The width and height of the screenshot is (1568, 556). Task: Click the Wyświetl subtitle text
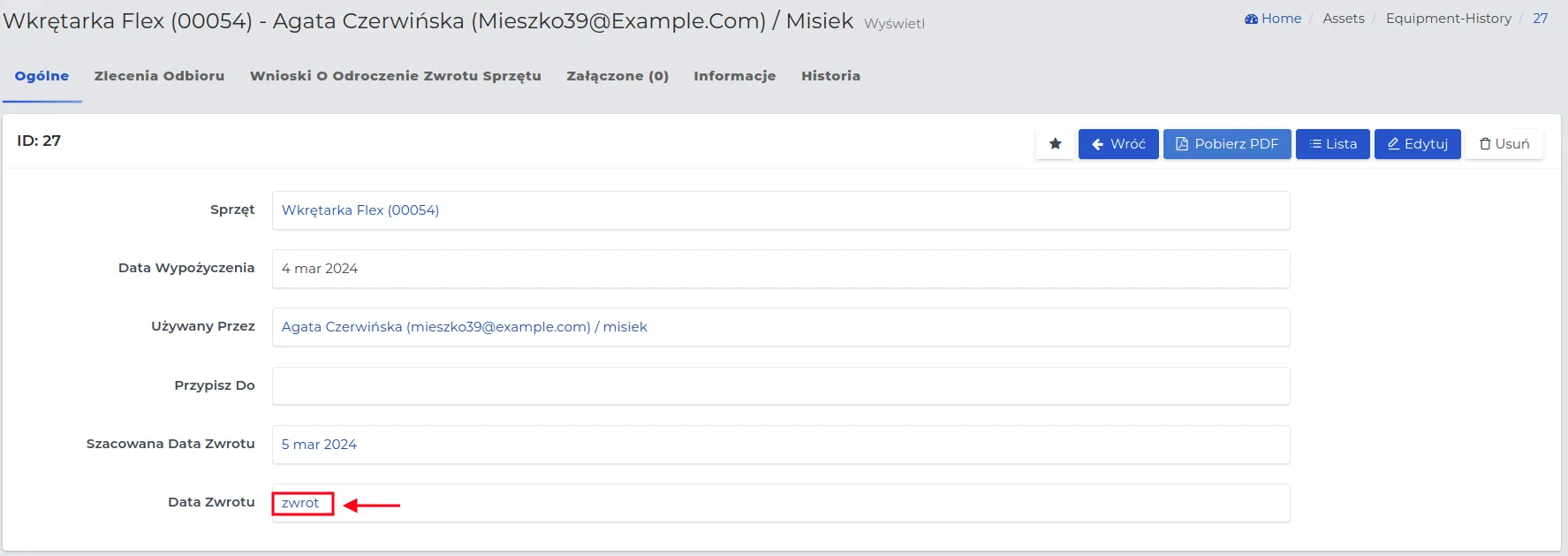click(x=894, y=24)
